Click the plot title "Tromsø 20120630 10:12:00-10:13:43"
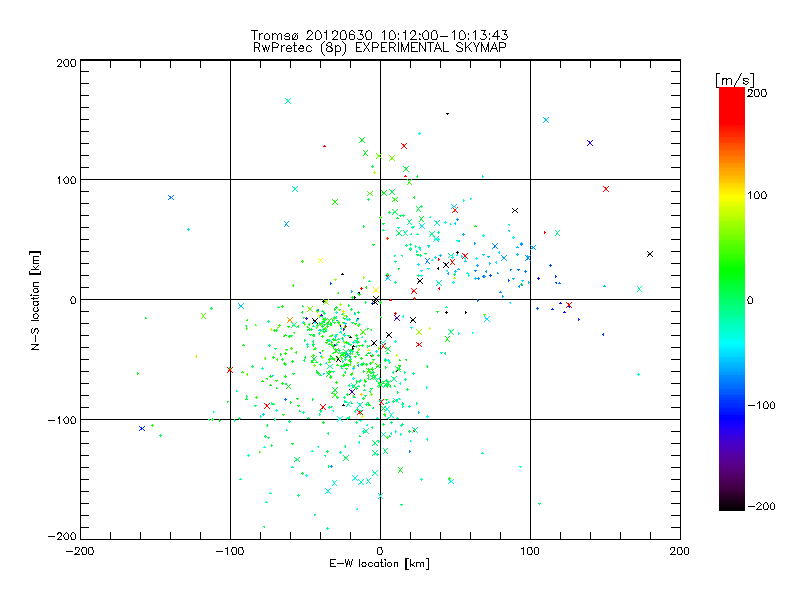This screenshot has width=800, height=600. [379, 35]
